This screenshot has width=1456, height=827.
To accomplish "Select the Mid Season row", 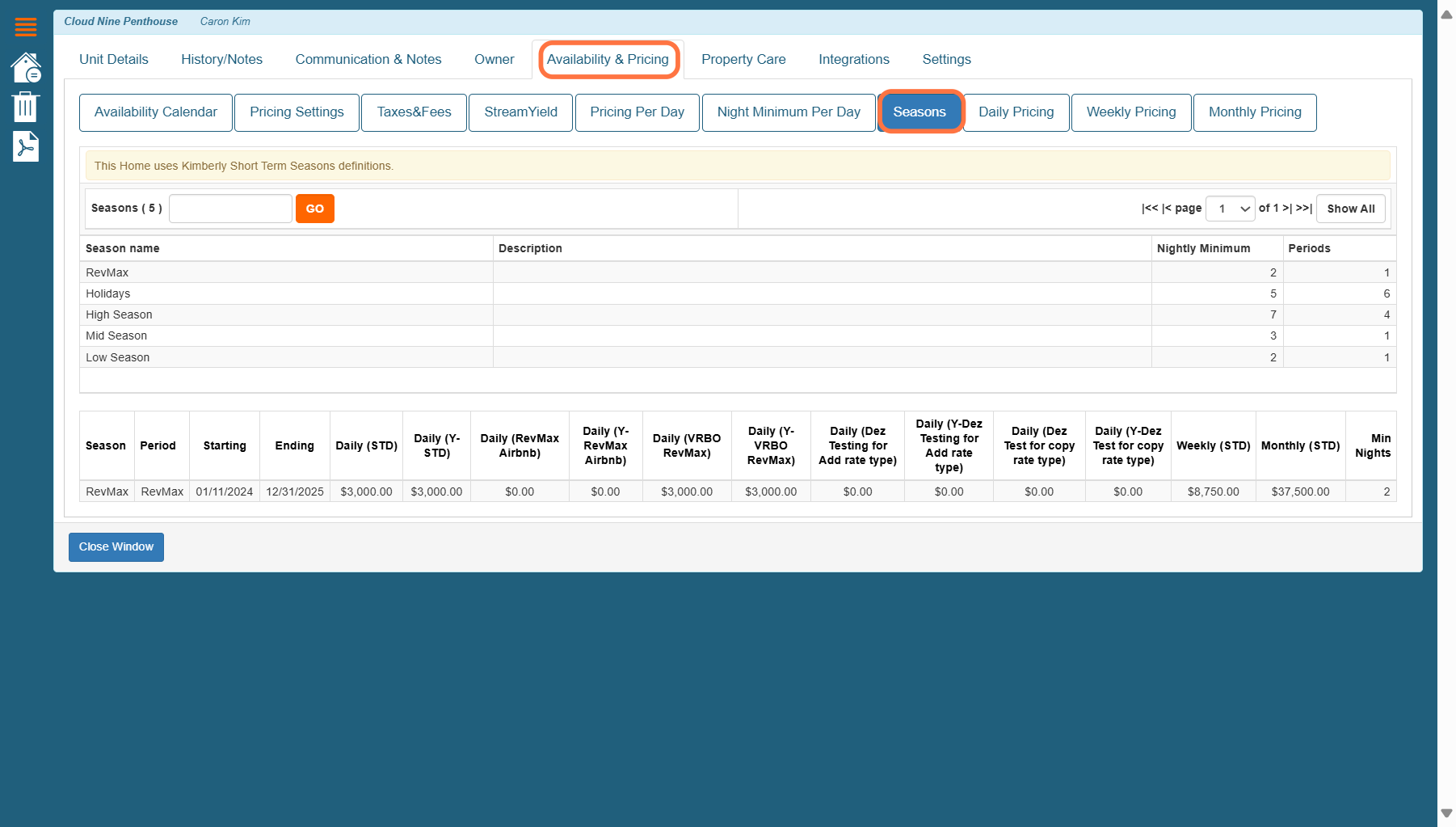I will point(738,335).
